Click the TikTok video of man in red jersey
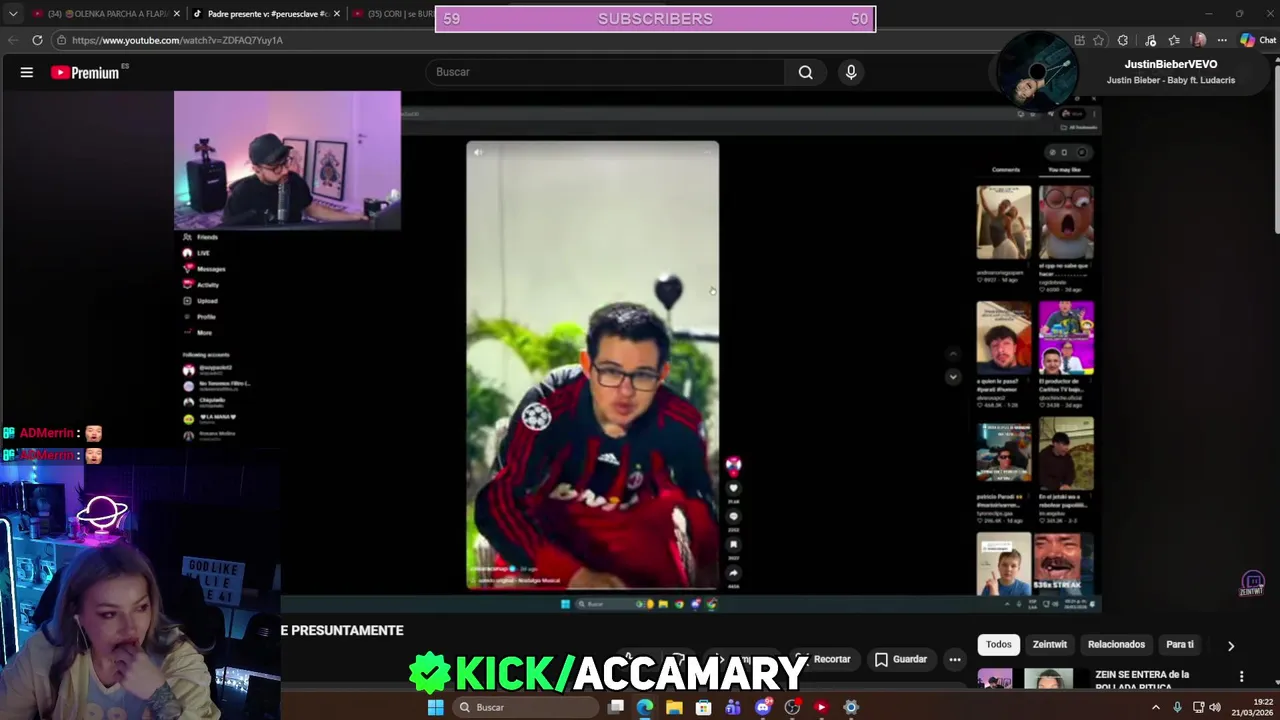This screenshot has height=720, width=1280. click(x=592, y=365)
